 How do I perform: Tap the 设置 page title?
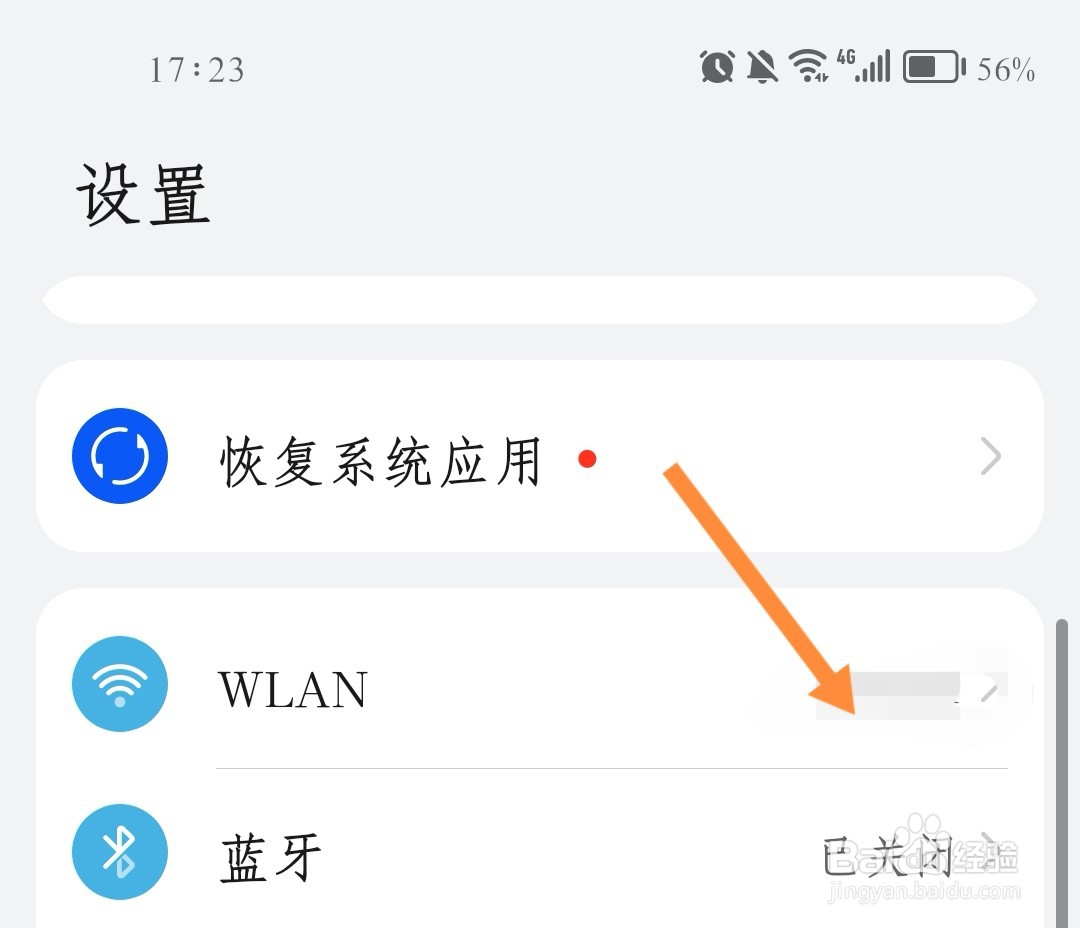(x=143, y=195)
